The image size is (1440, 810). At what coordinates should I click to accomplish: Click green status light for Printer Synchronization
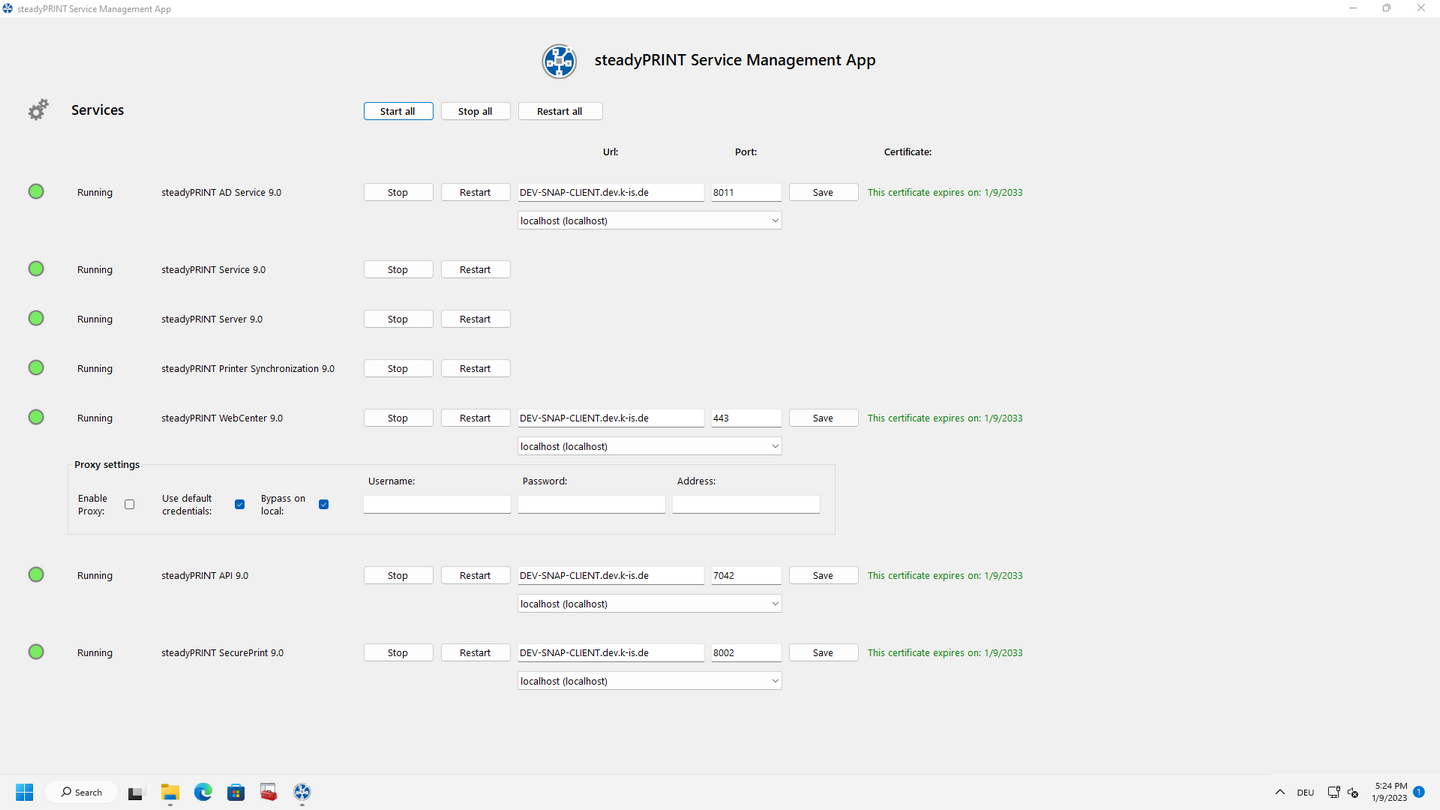point(36,367)
